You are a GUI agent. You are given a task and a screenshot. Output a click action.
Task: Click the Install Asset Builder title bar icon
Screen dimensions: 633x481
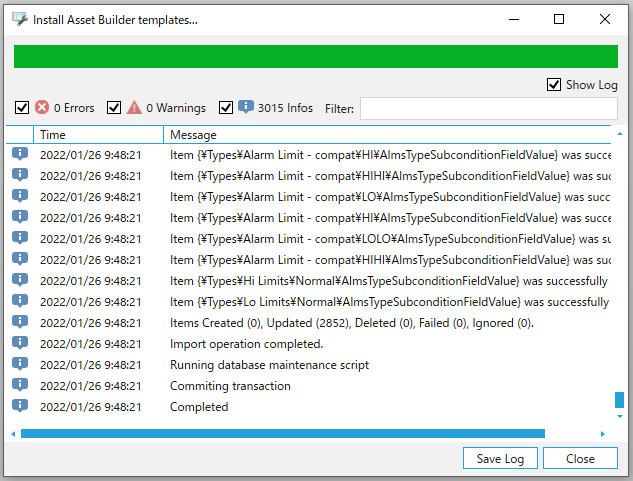(19, 19)
